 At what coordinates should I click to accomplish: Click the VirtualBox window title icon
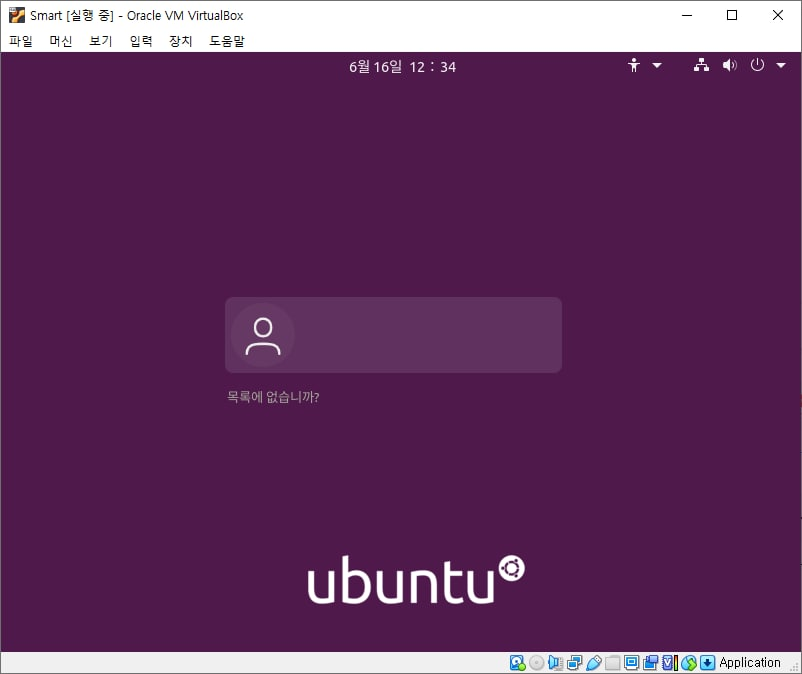(17, 15)
